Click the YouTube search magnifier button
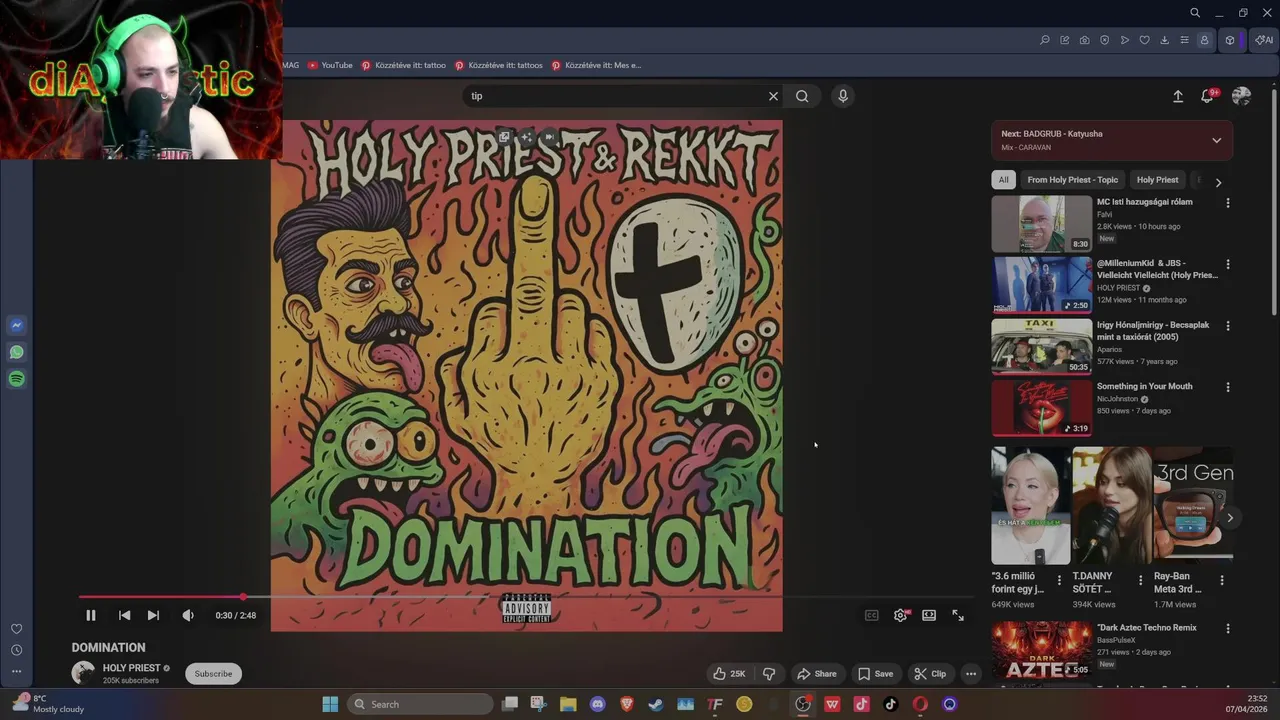 click(x=802, y=96)
